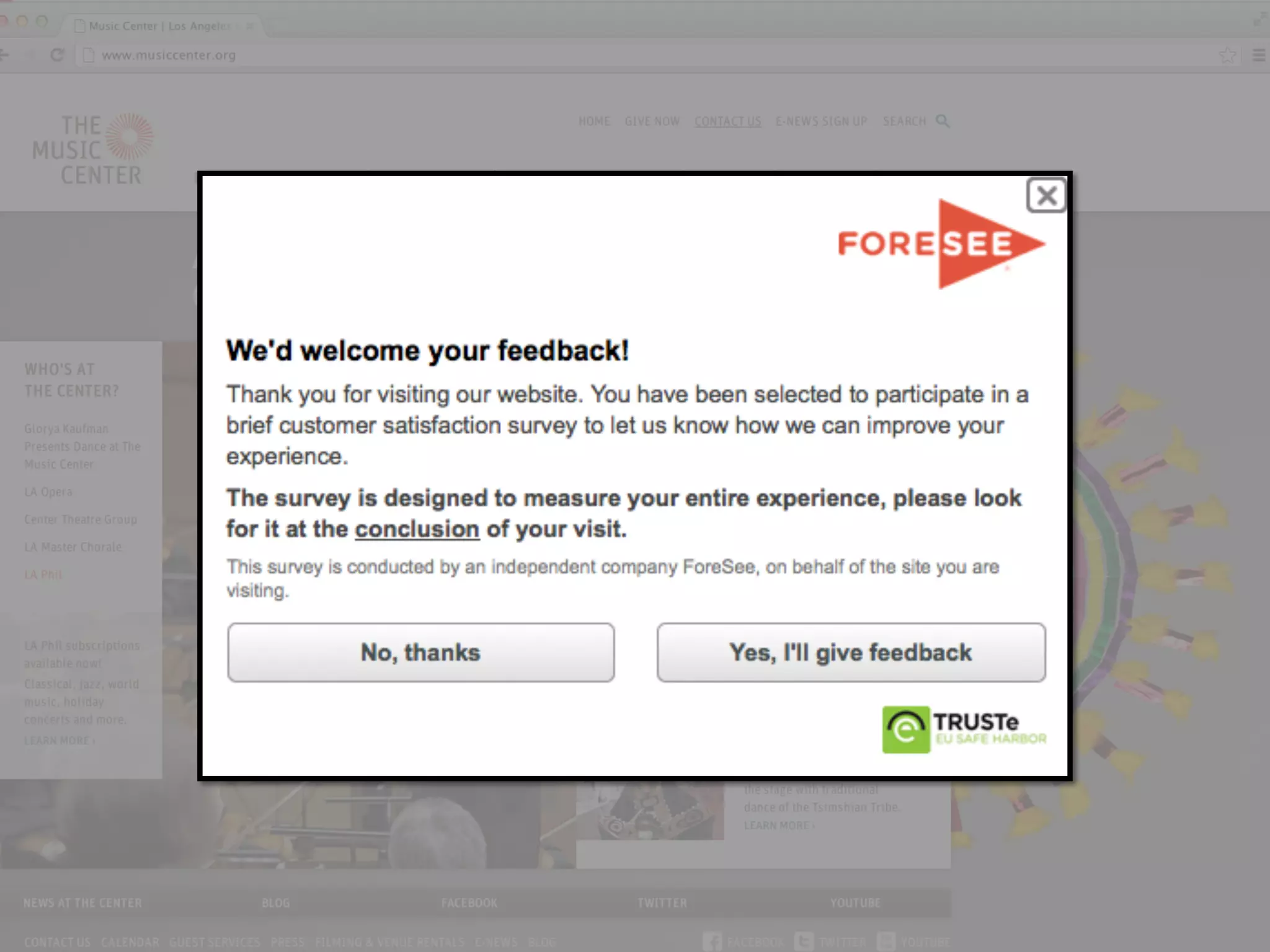Accept with Yes, I'll give feedback
1270x952 pixels.
pyautogui.click(x=851, y=653)
